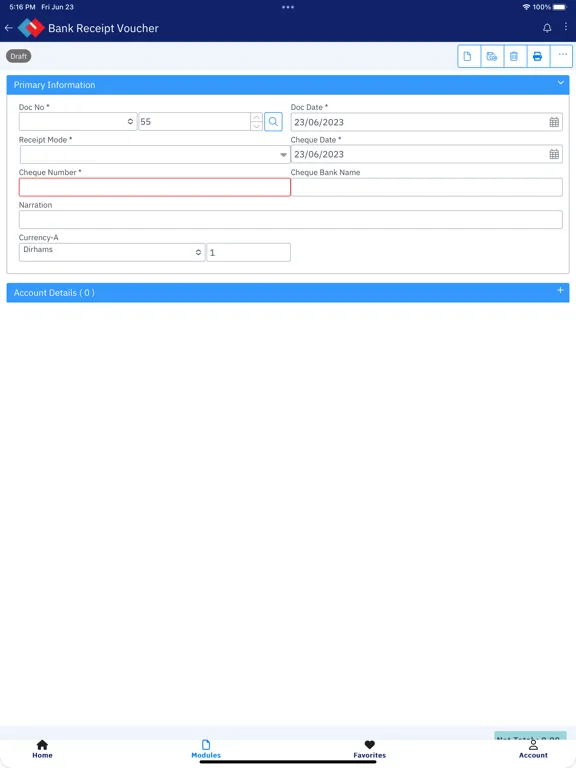This screenshot has width=576, height=768.
Task: Open more actions ellipsis in toolbar
Action: (562, 56)
